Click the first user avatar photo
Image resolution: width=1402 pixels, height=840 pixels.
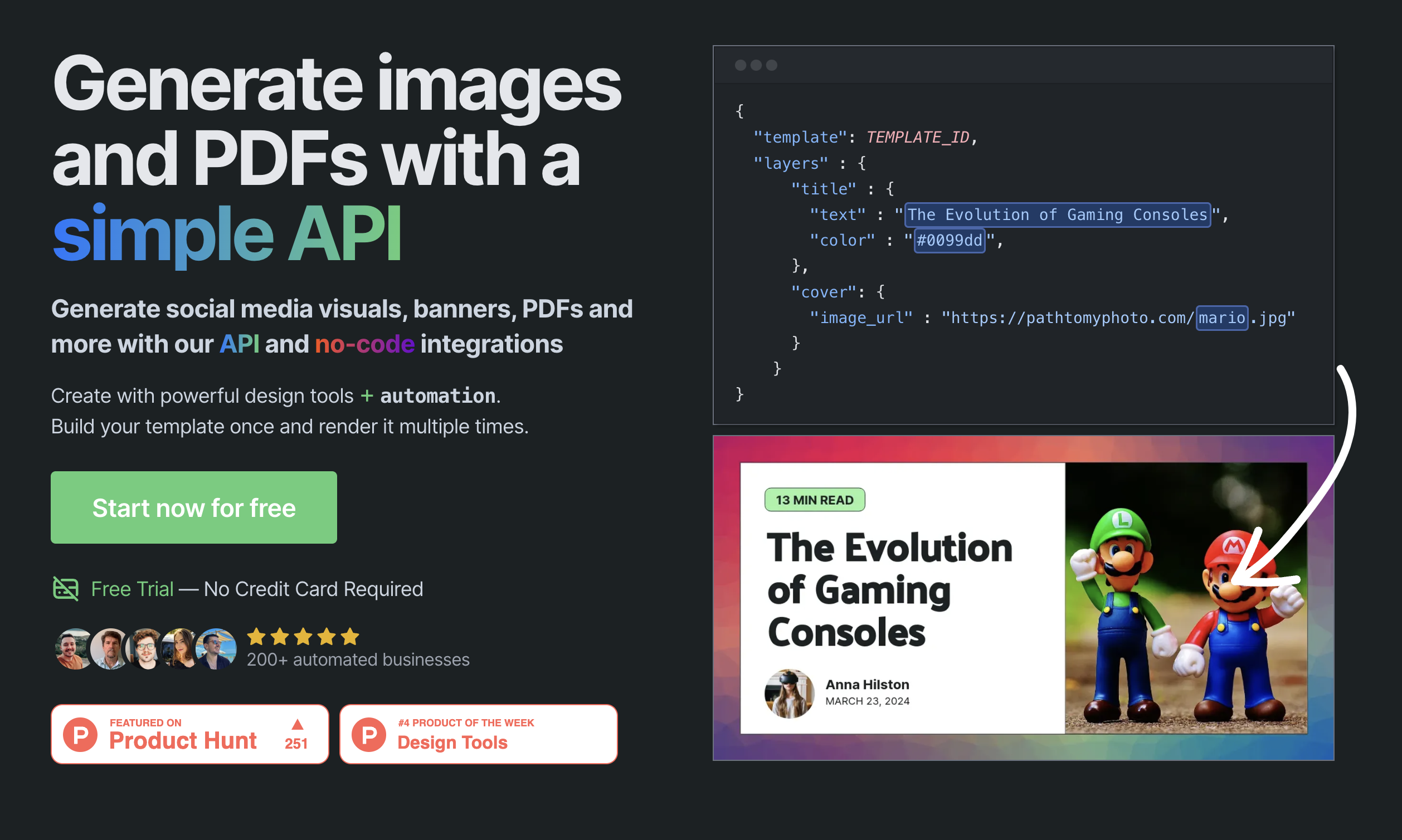(x=74, y=649)
